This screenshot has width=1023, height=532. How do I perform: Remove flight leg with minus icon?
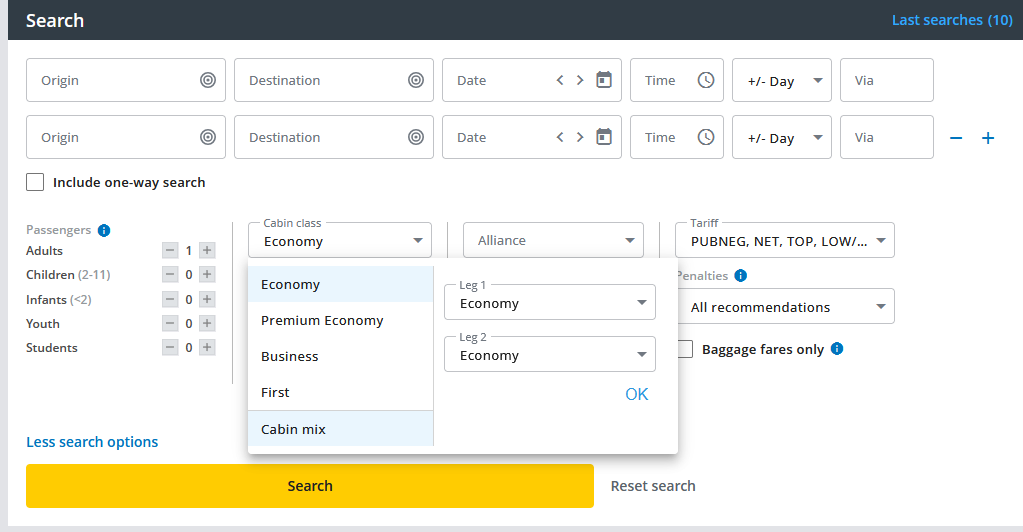(x=956, y=138)
